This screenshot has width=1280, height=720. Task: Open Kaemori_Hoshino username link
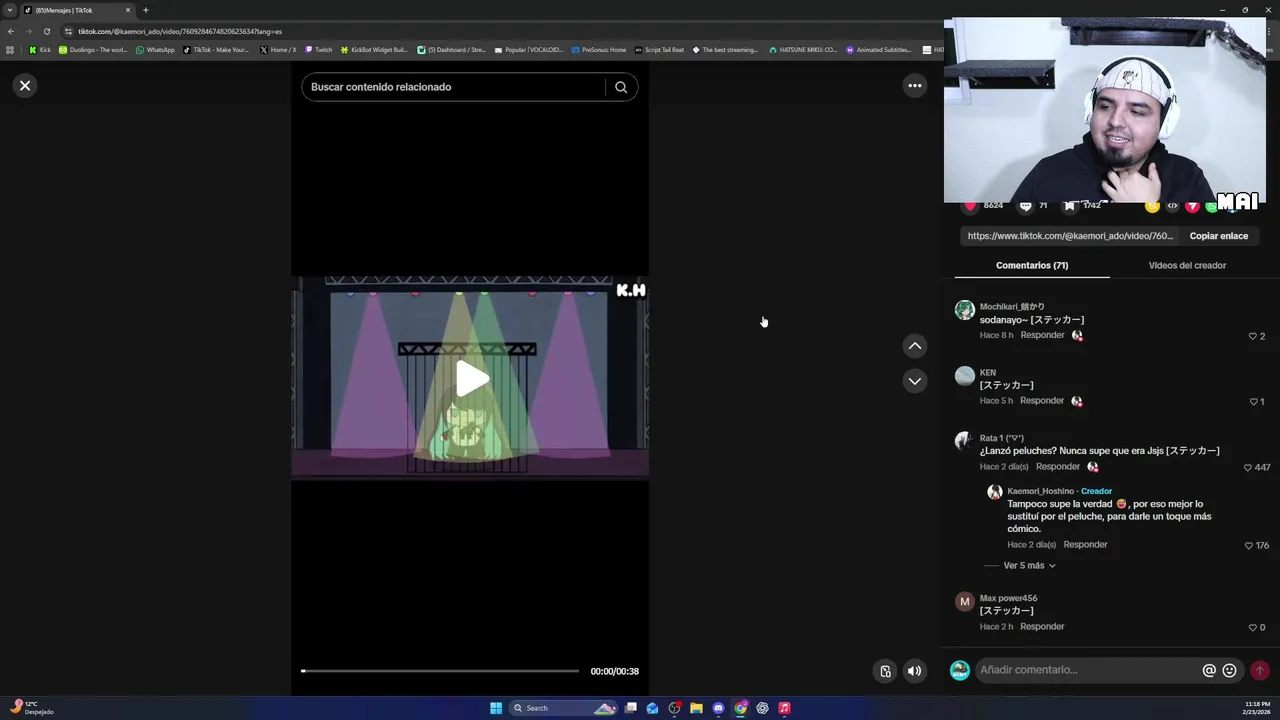coord(1040,491)
